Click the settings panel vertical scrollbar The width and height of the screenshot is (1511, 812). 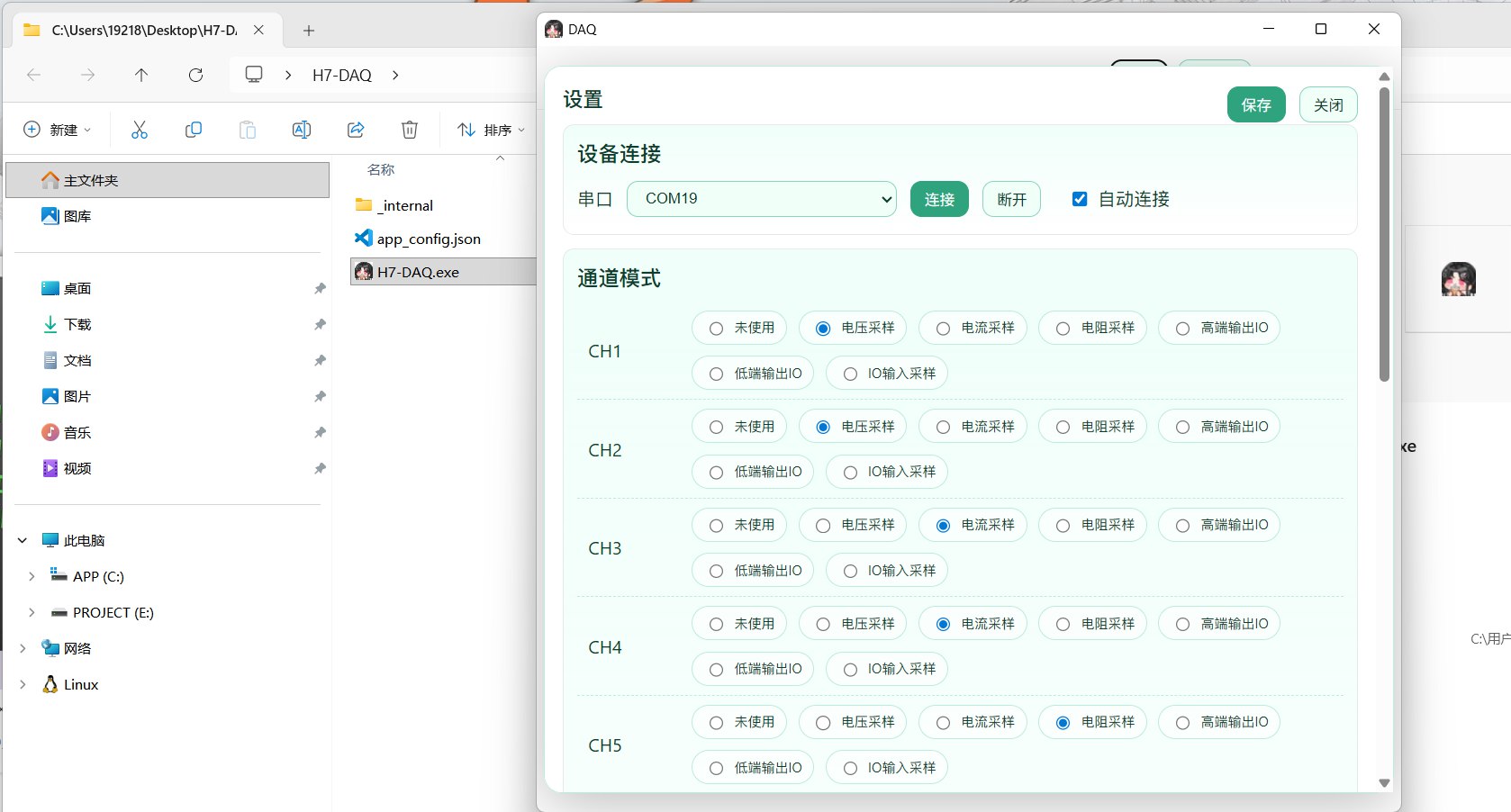coord(1384,234)
